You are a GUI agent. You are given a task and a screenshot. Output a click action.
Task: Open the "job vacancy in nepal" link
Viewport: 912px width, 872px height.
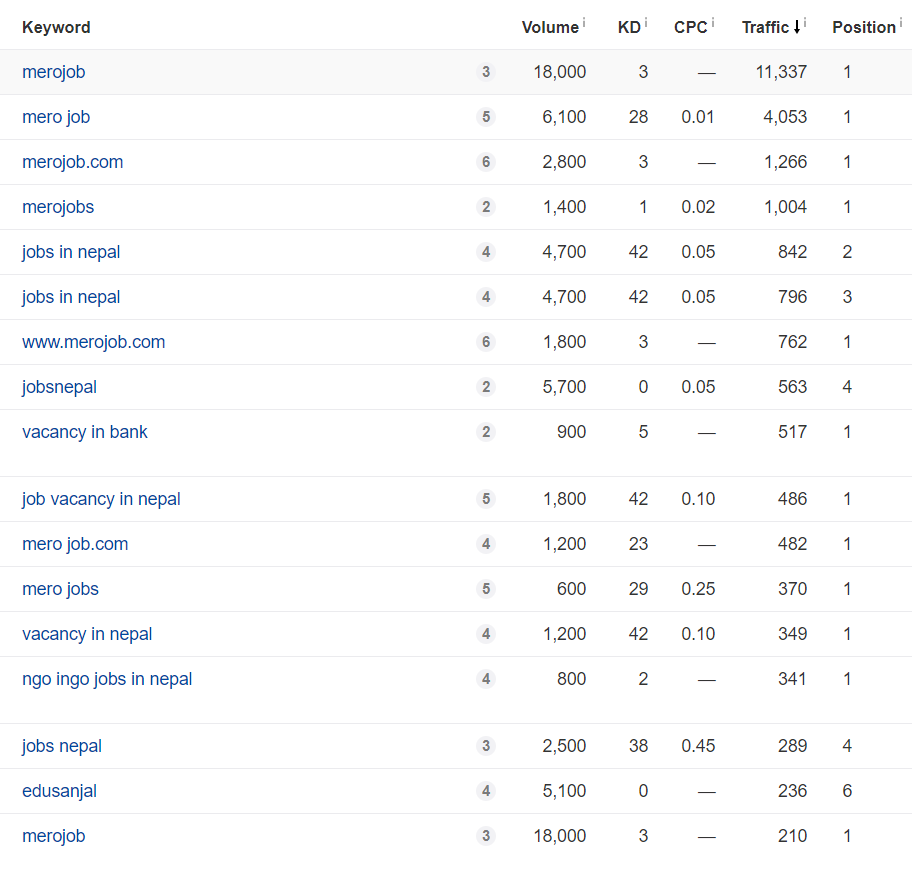(101, 499)
